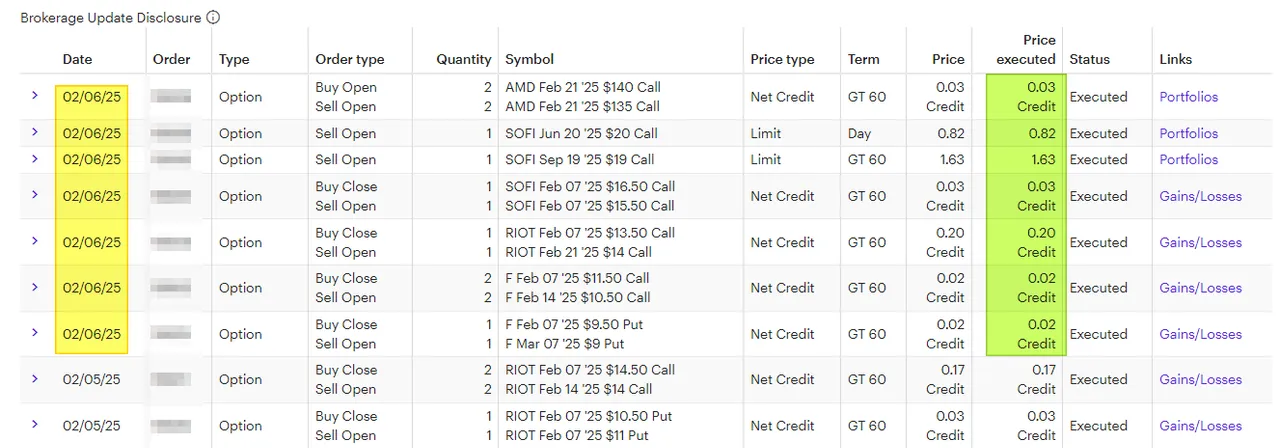The width and height of the screenshot is (1280, 448).
Task: Open Portfolios link for SOFI Sep 19 order
Action: tap(1189, 159)
